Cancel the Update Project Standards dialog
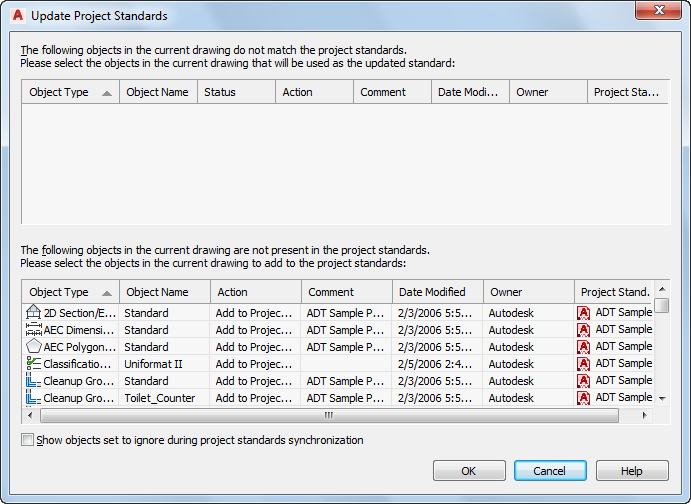 coord(550,471)
